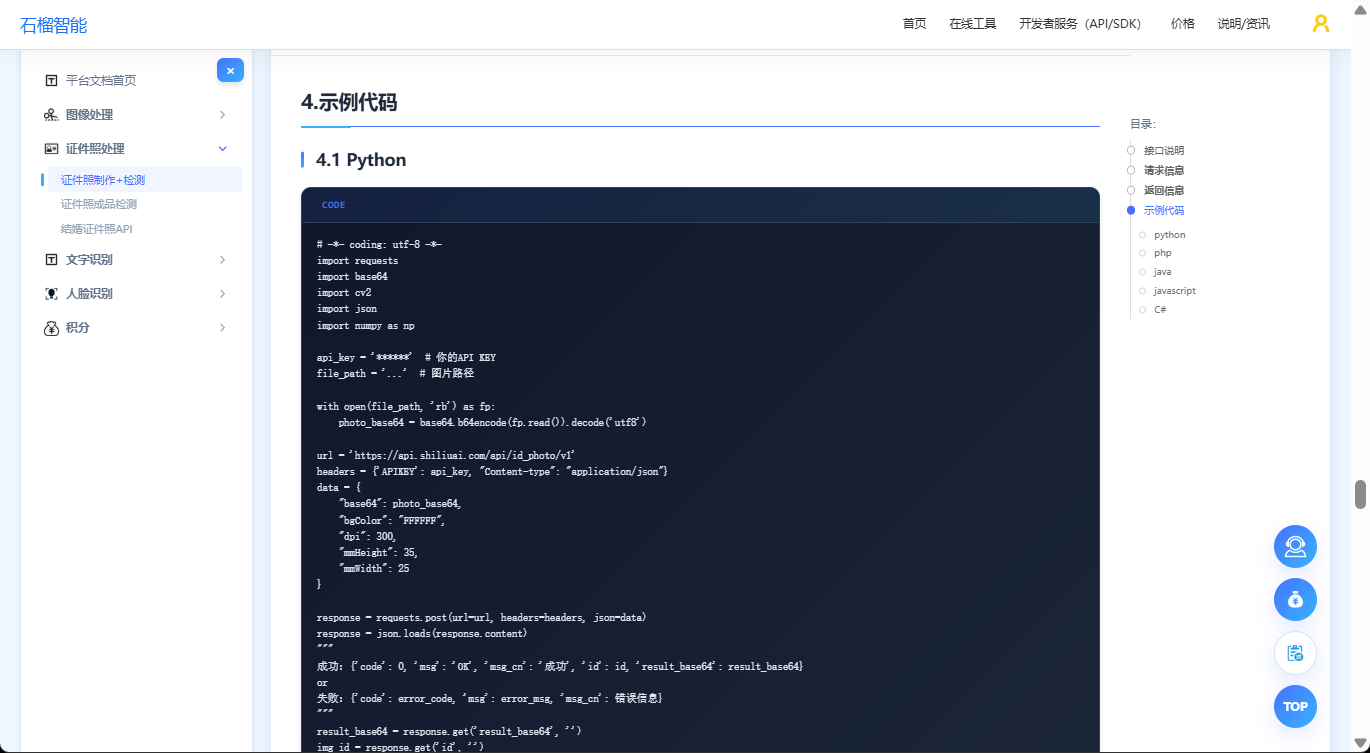Expand the 积分 chevron
Image resolution: width=1370 pixels, height=753 pixels.
point(222,328)
